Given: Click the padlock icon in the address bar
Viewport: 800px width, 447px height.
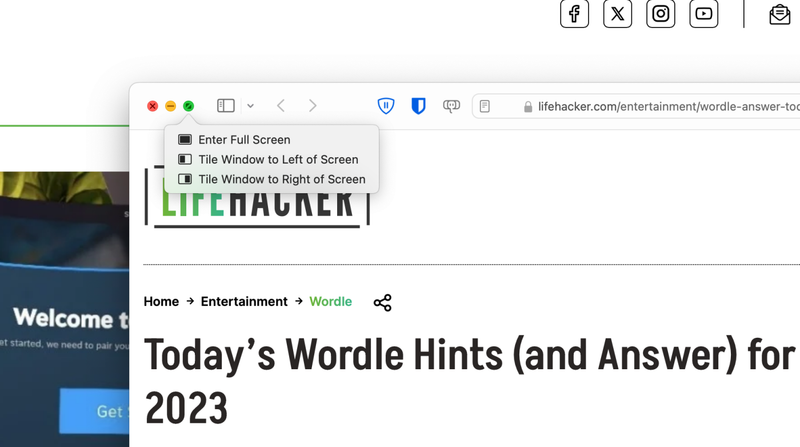Looking at the screenshot, I should tap(528, 107).
